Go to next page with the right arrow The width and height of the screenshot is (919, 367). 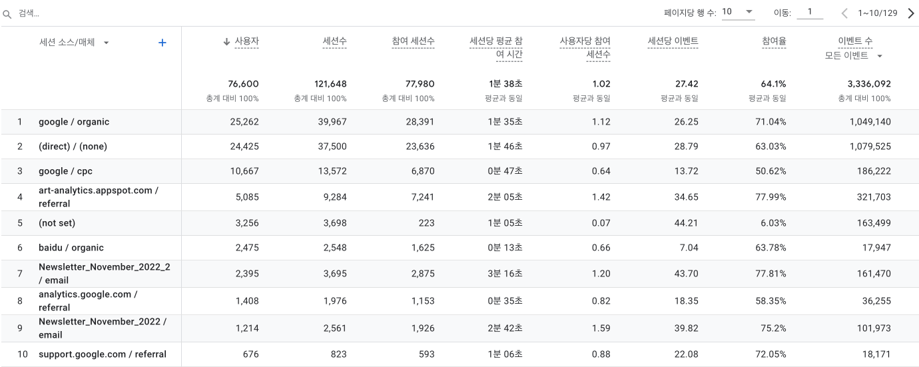tap(911, 13)
